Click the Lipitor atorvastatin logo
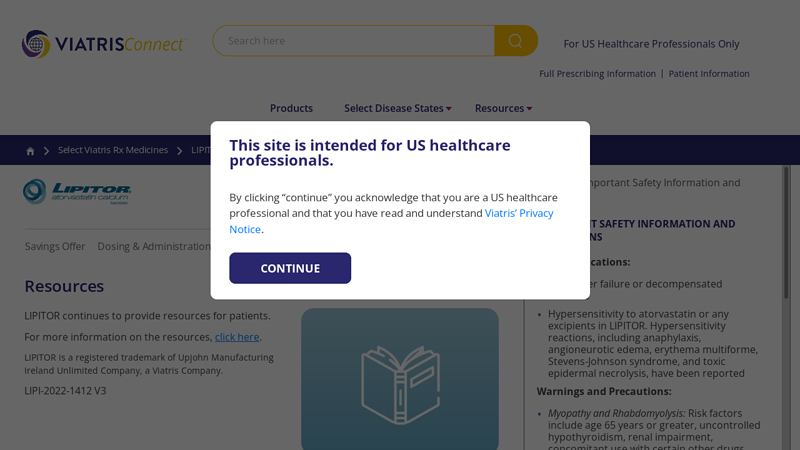Image resolution: width=800 pixels, height=450 pixels. (77, 192)
